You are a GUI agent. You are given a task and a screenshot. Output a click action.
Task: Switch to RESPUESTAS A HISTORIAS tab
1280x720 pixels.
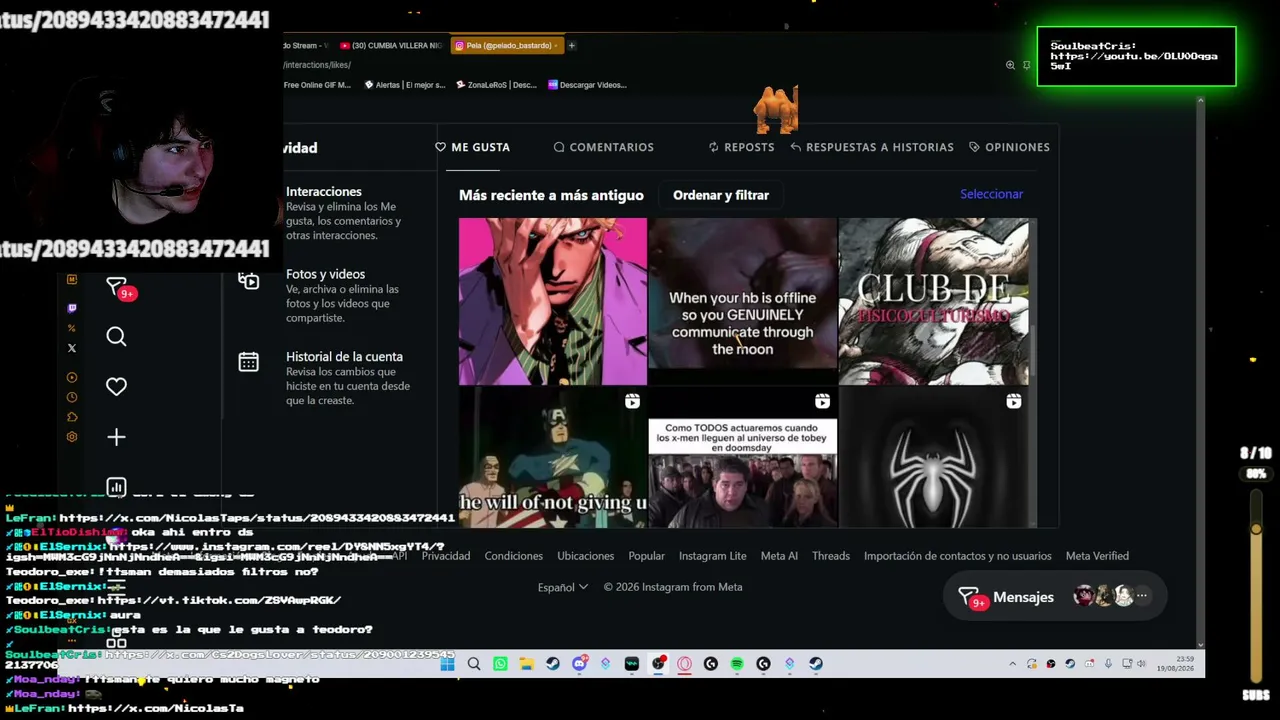point(872,147)
